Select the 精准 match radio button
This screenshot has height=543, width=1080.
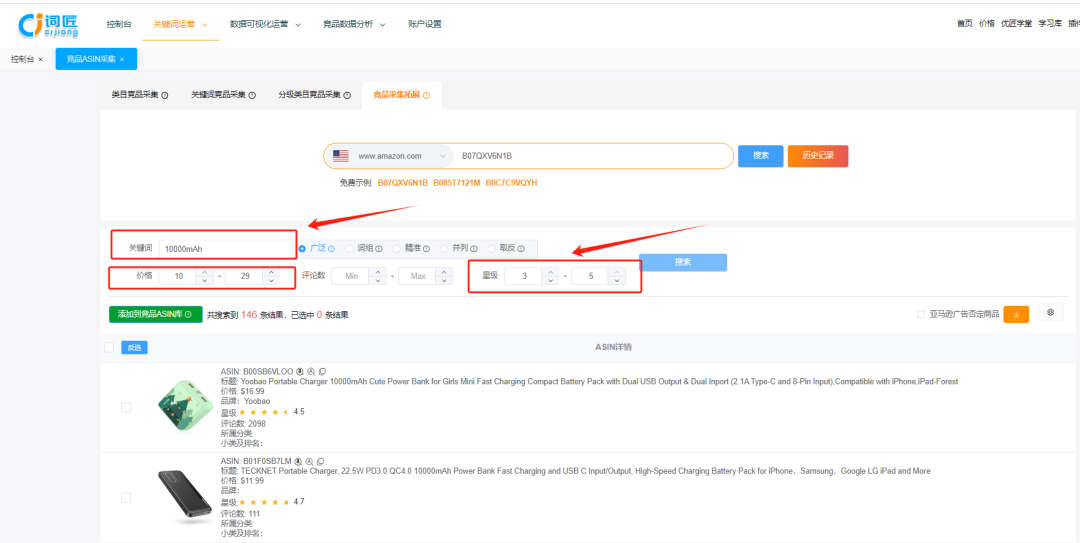click(397, 248)
